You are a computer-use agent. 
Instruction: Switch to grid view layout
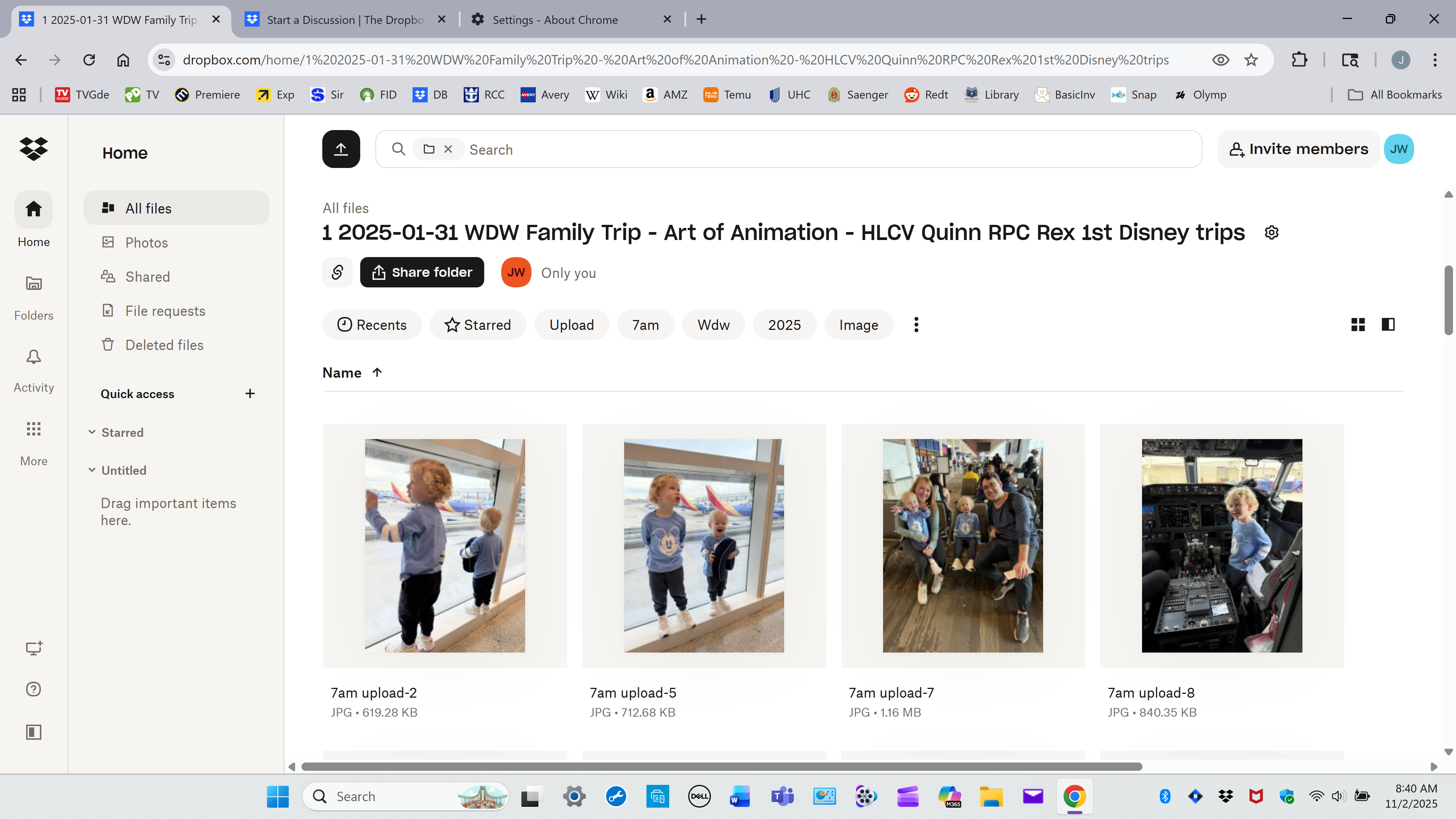(1358, 325)
